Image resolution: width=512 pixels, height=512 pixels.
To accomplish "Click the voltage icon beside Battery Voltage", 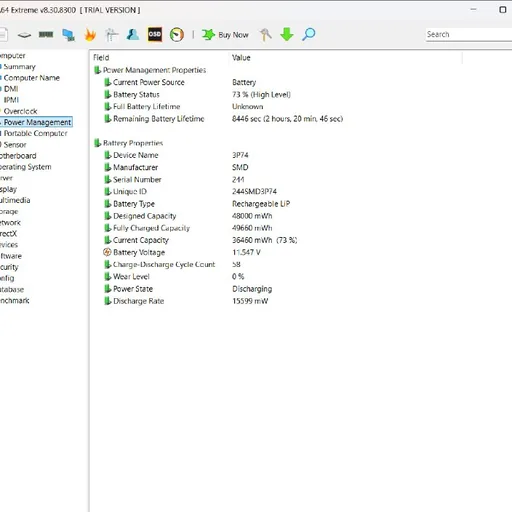I will pos(107,252).
